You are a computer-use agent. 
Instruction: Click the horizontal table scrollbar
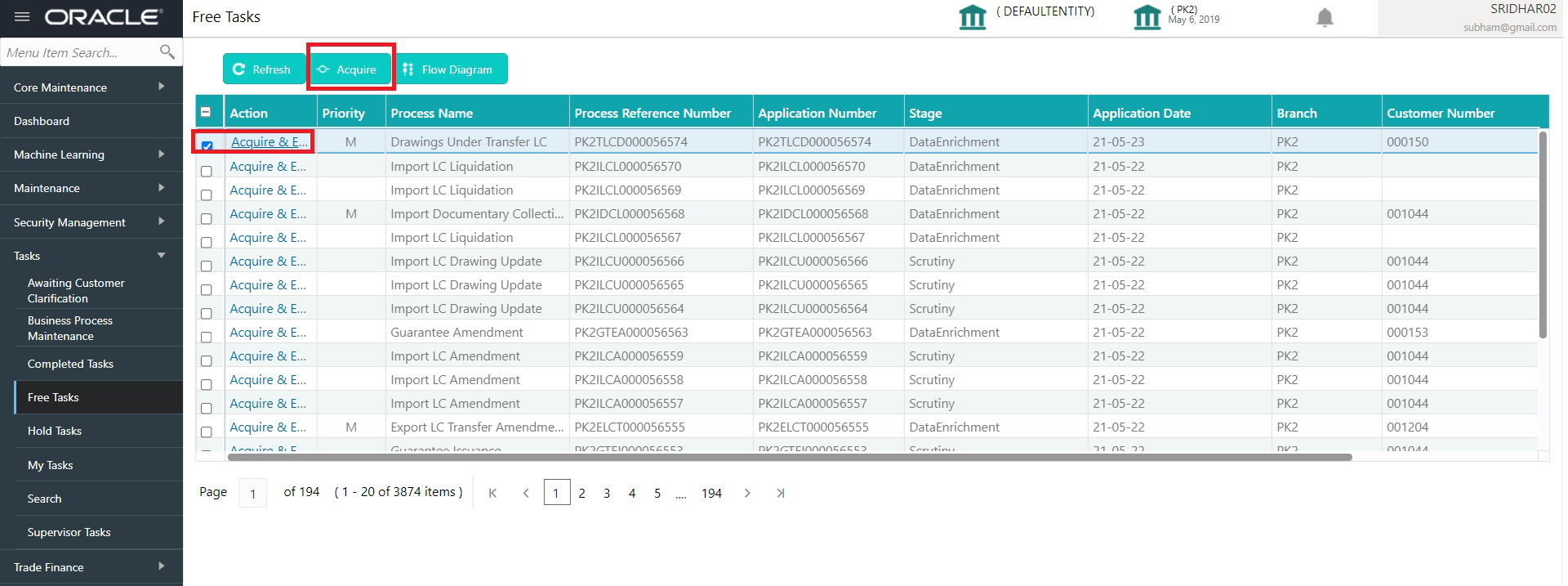coord(790,457)
